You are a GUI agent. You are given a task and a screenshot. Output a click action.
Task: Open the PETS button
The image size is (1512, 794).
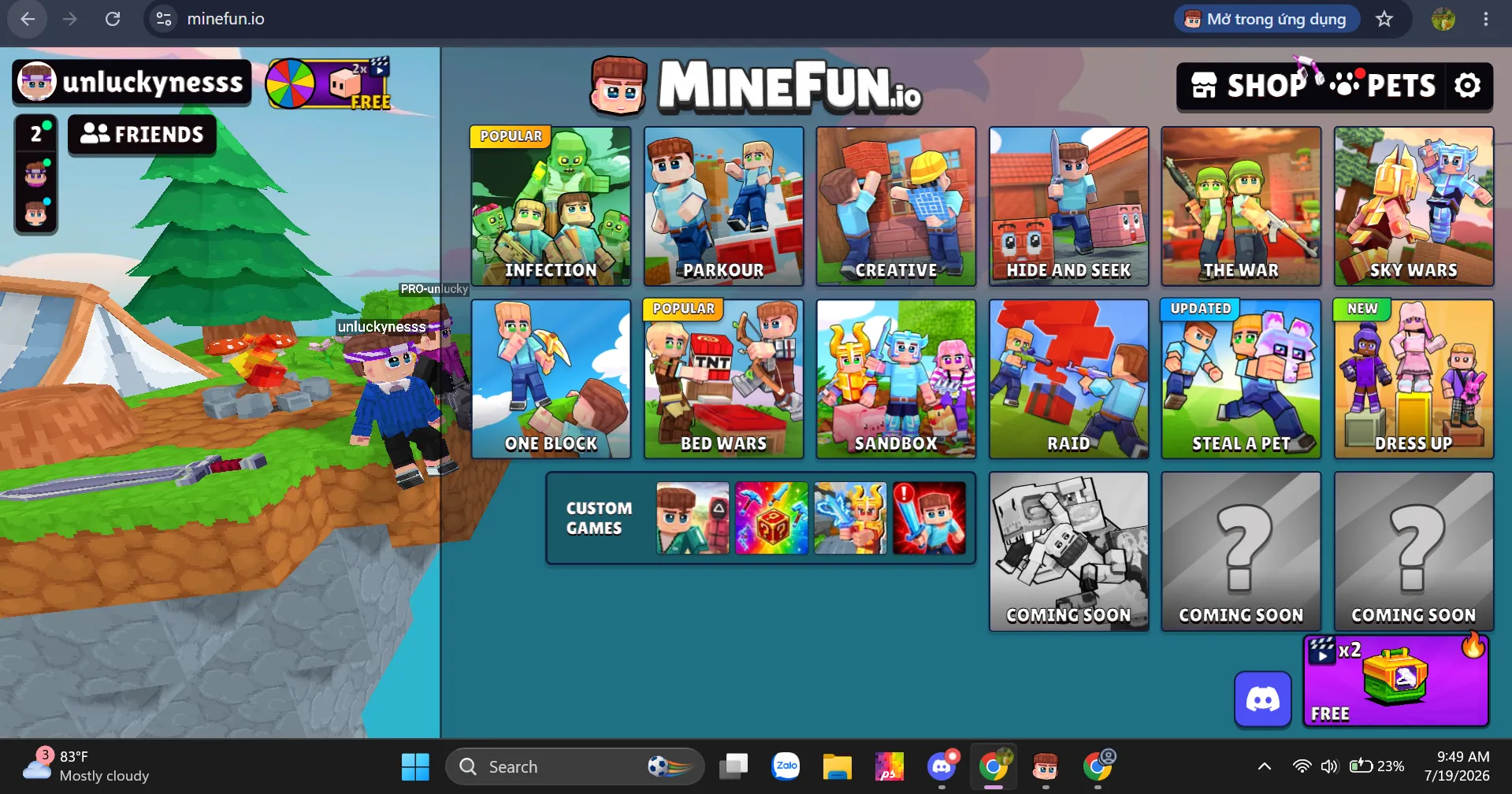(1384, 85)
